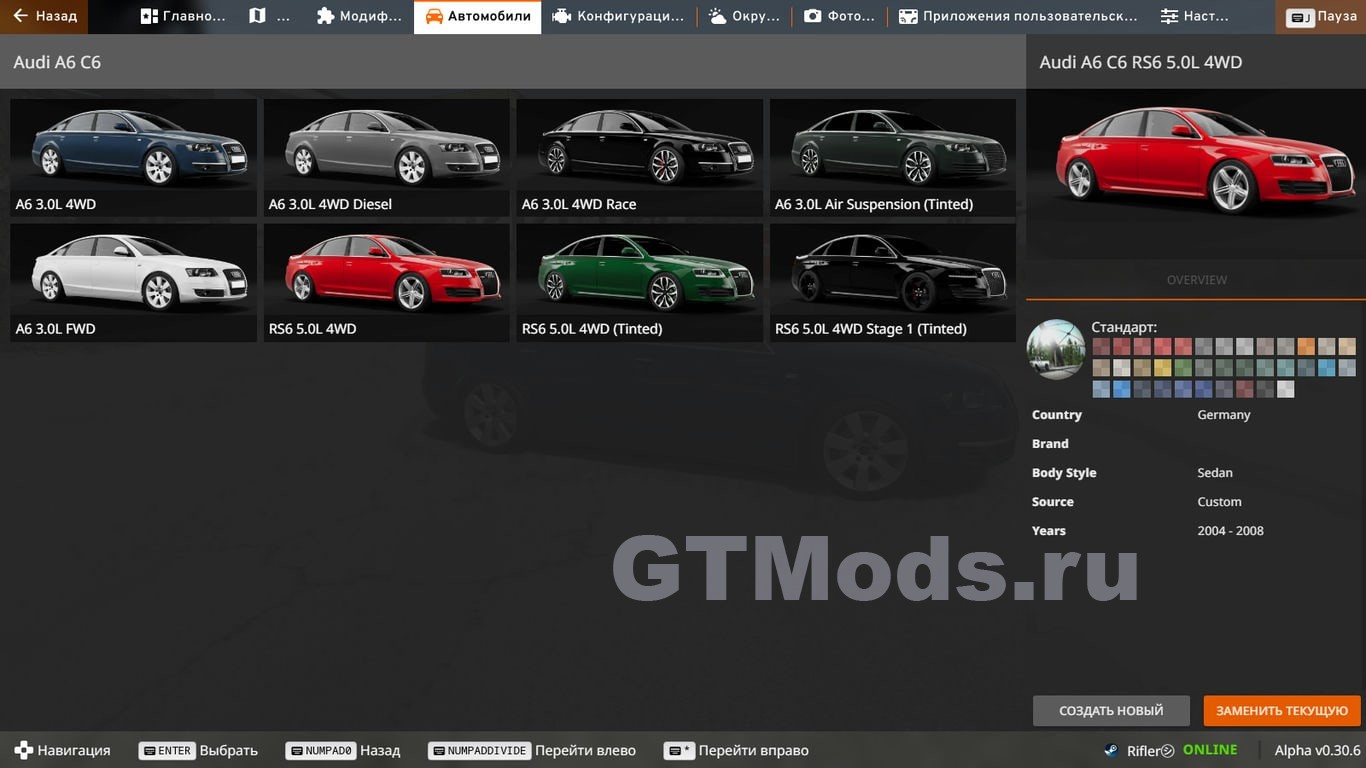This screenshot has width=1366, height=768.
Task: Click the Audi A6 C6 RS6 5.0L 4WD title
Action: tap(1141, 62)
